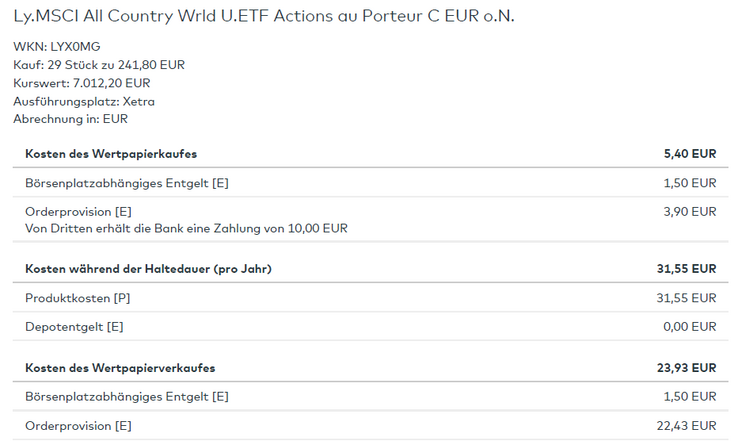Click the WKN LYX0MG line
738x441 pixels.
click(x=57, y=47)
